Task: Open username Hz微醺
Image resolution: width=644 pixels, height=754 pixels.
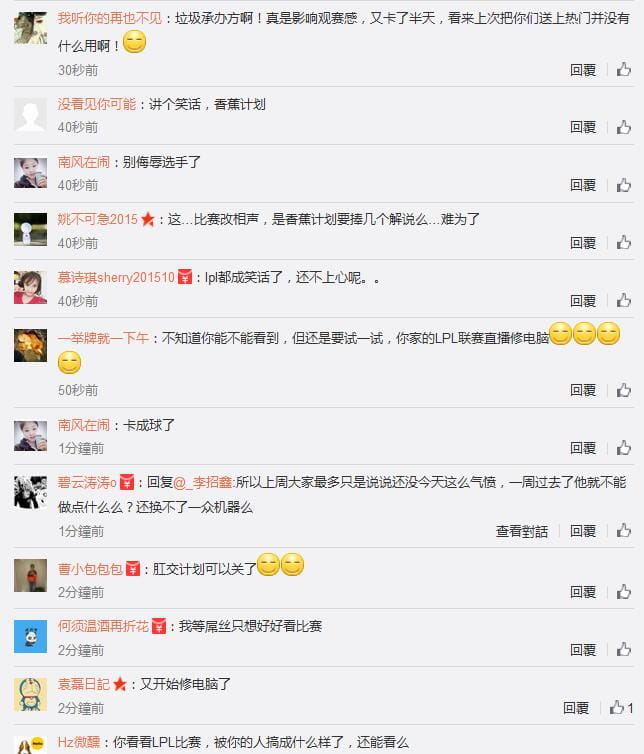Action: click(x=79, y=742)
